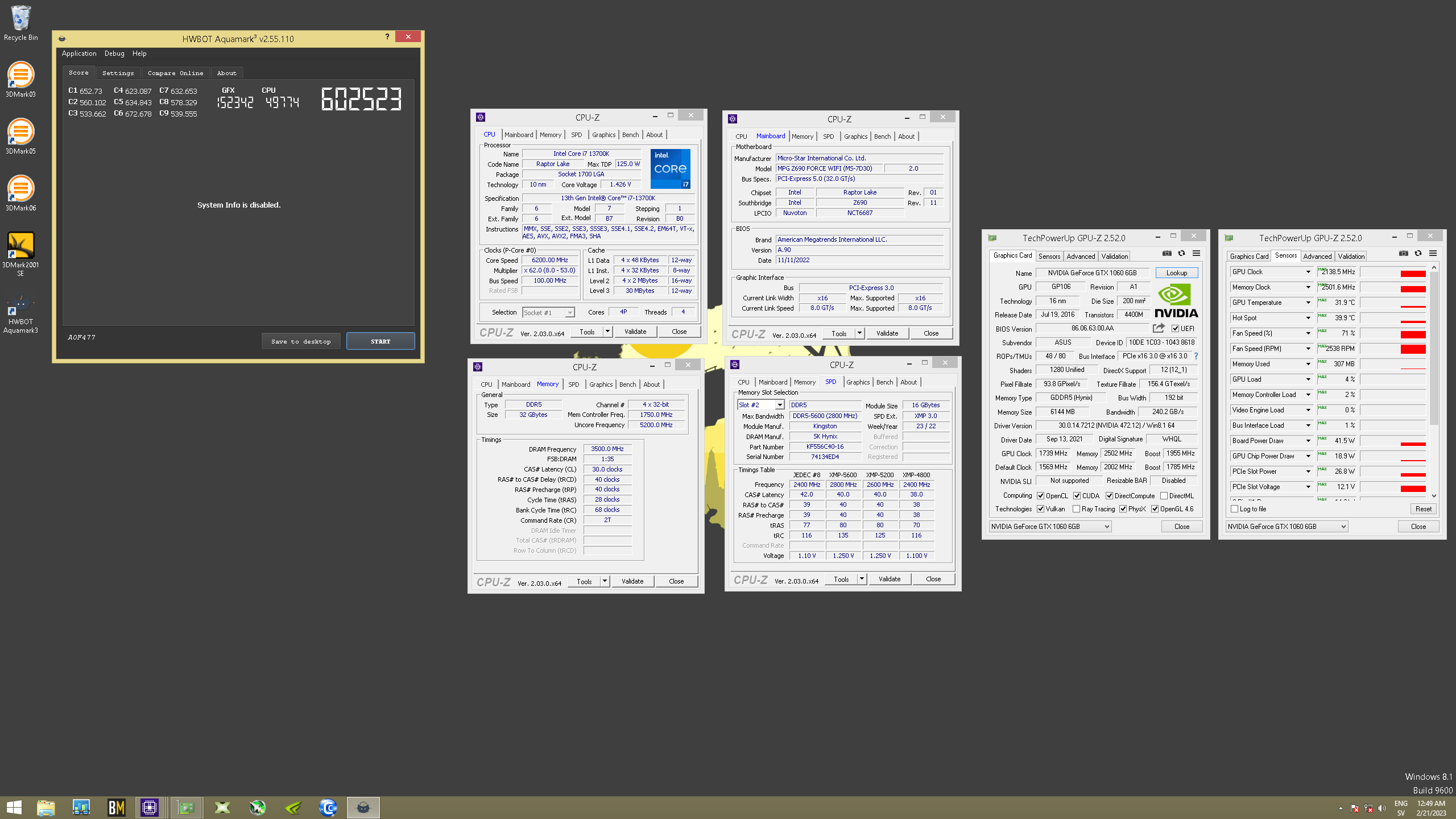Open GPU selector dropdown in GPU-Z Graphics Card window

[x=1050, y=526]
